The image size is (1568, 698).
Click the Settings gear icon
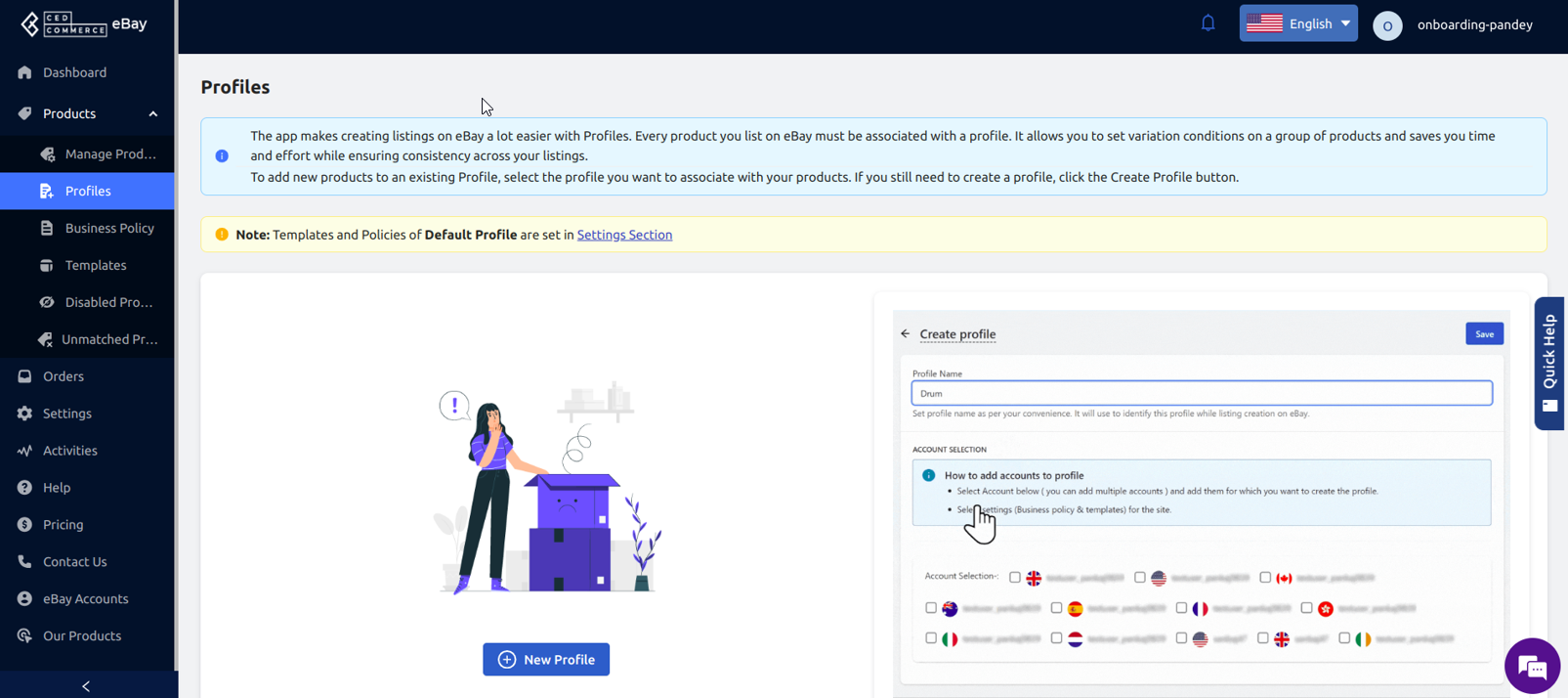pos(24,414)
